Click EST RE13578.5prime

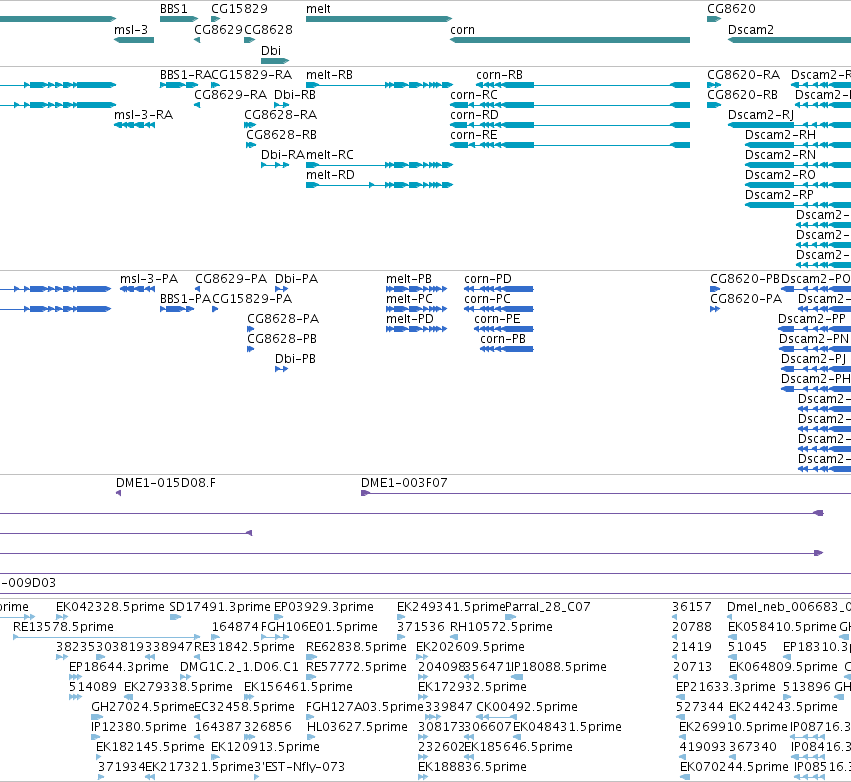106,637
